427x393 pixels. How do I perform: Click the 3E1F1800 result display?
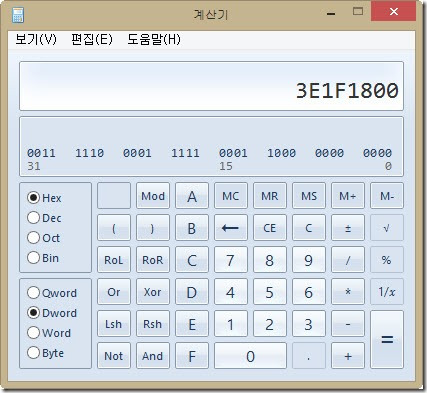(211, 86)
